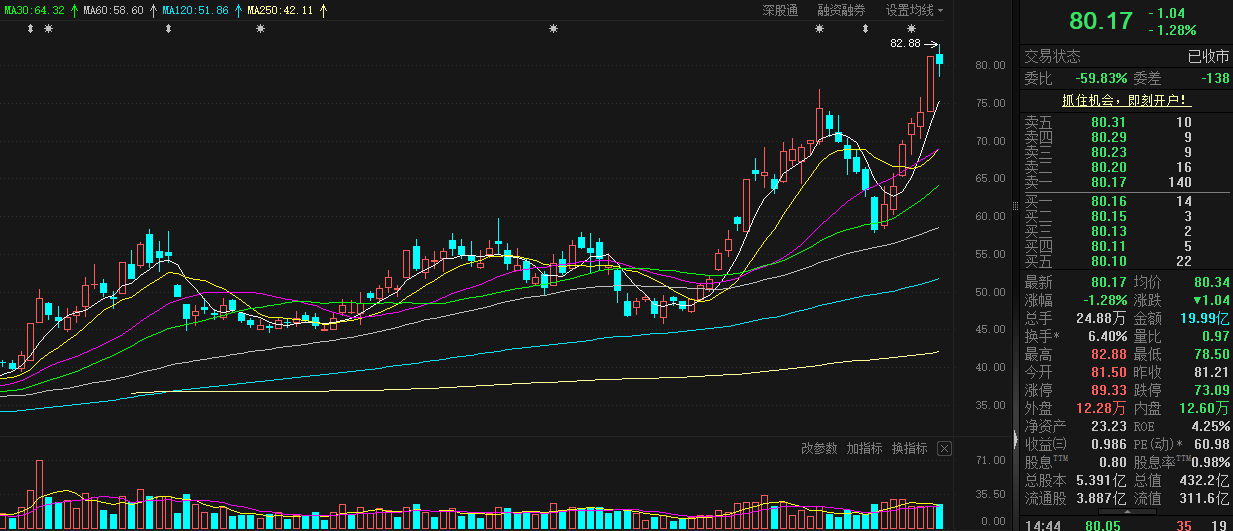Click the 金额 value 19.99亿
Viewport: 1233px width, 531px height.
tap(1205, 318)
